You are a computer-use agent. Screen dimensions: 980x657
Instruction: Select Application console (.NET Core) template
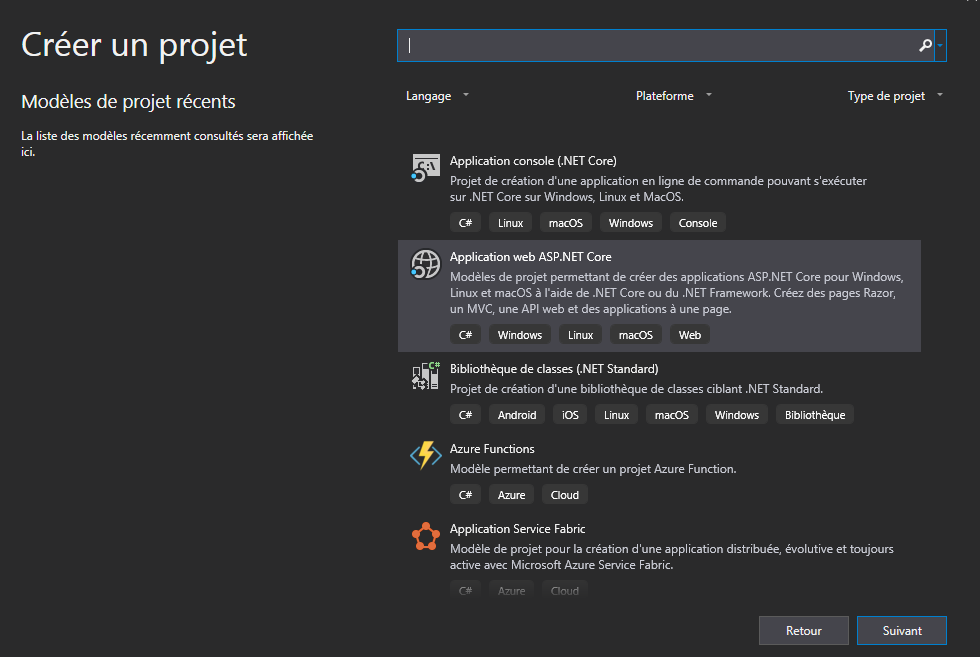[x=533, y=160]
